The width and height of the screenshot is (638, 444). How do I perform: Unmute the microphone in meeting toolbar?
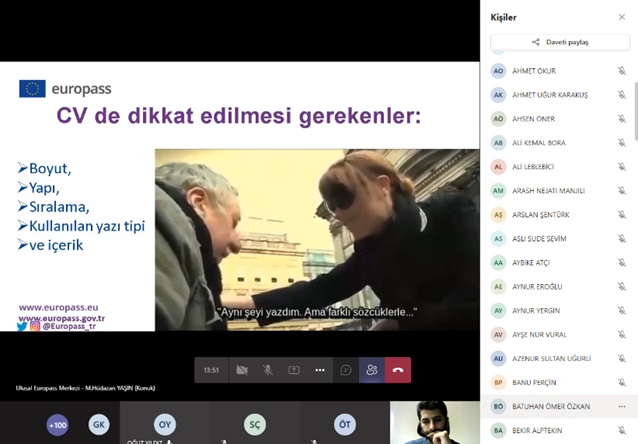tap(268, 370)
